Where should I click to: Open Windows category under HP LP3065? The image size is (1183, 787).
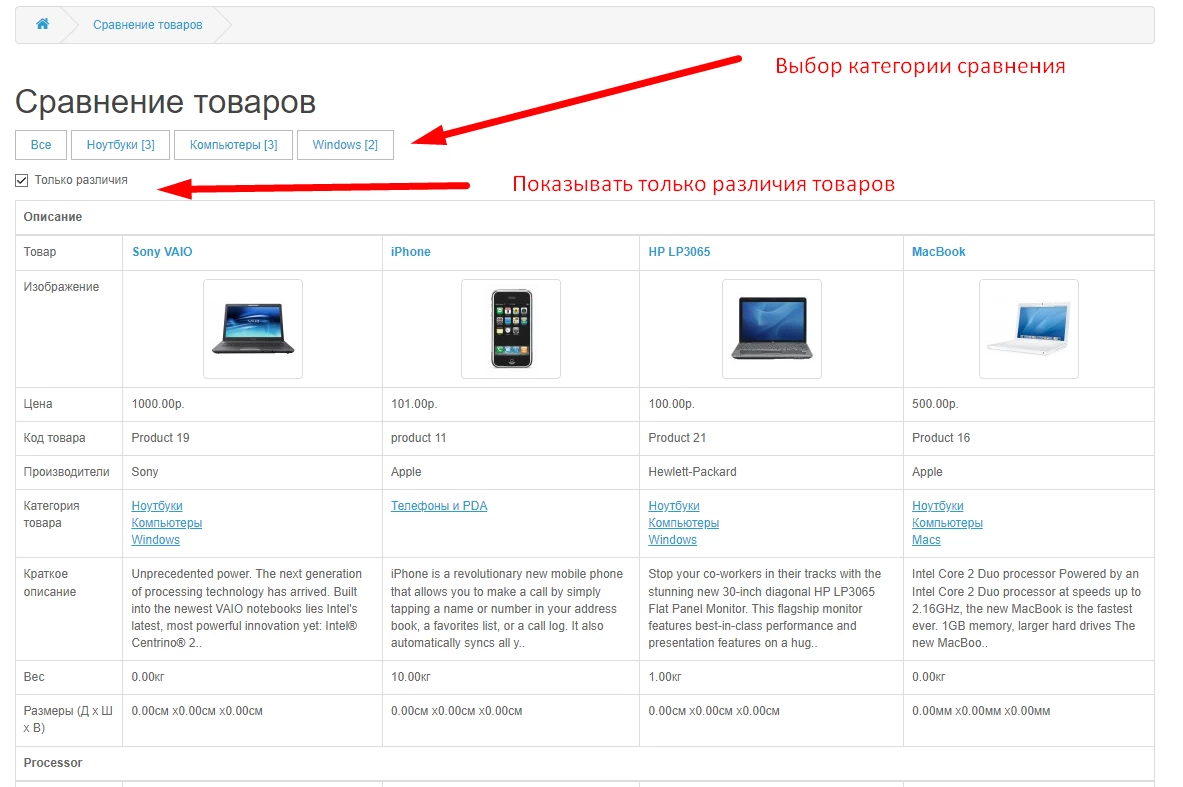tap(672, 540)
